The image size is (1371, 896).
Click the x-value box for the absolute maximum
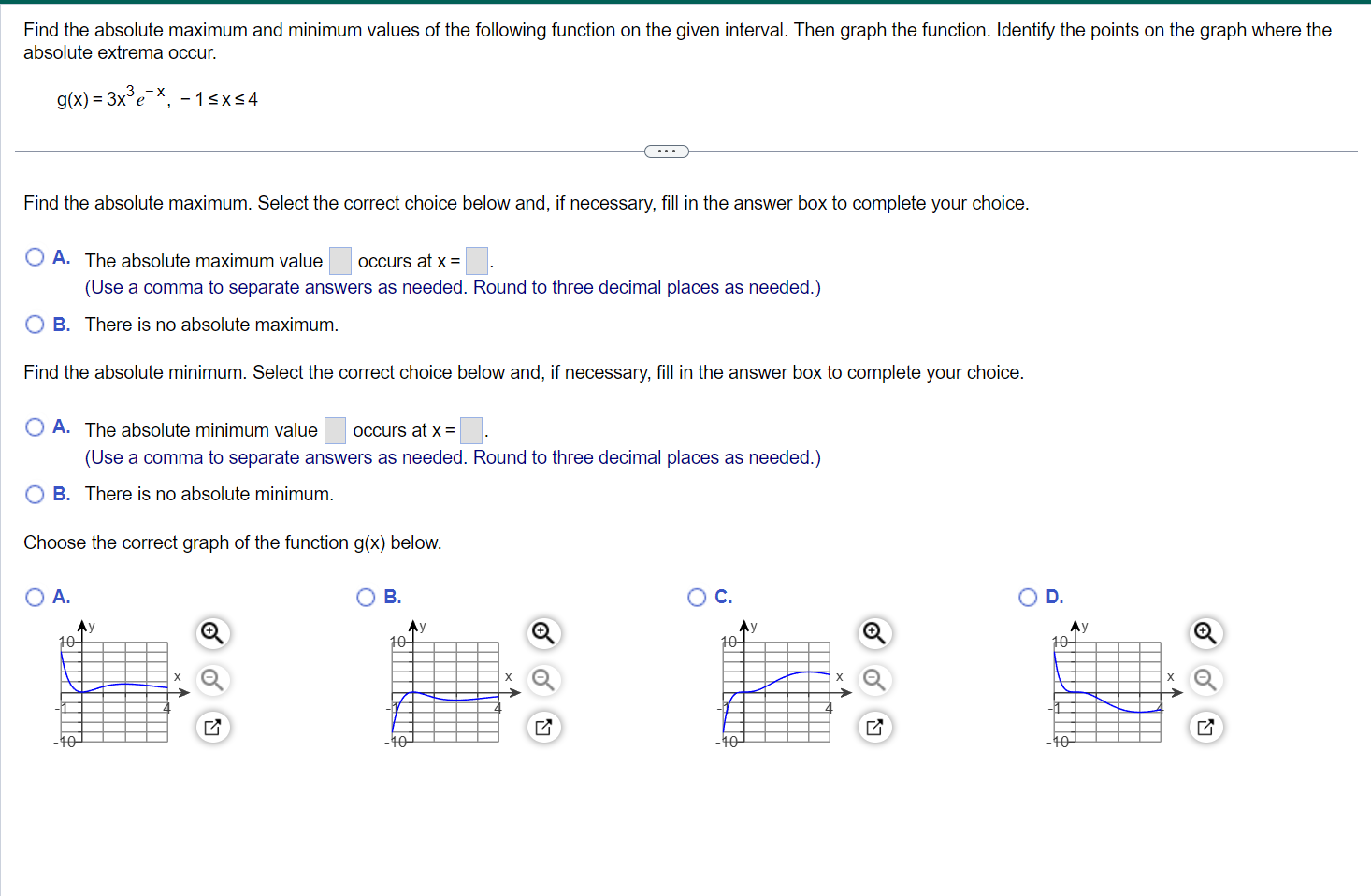pyautogui.click(x=476, y=260)
